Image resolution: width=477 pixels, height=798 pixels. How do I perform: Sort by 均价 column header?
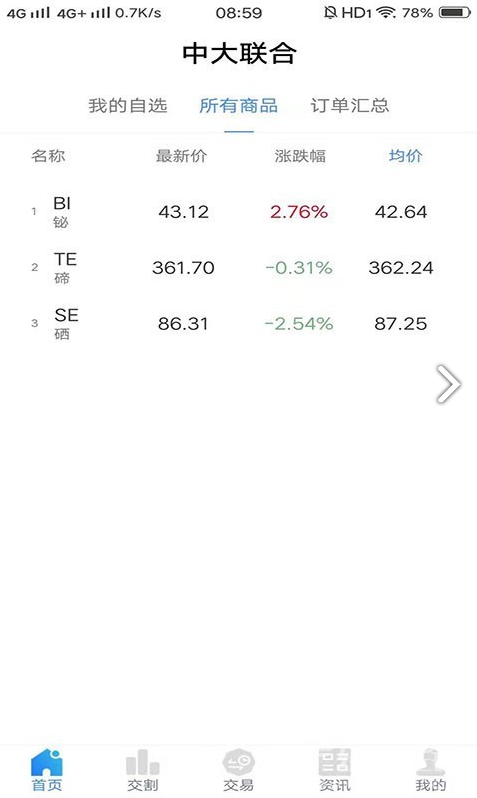click(x=405, y=156)
